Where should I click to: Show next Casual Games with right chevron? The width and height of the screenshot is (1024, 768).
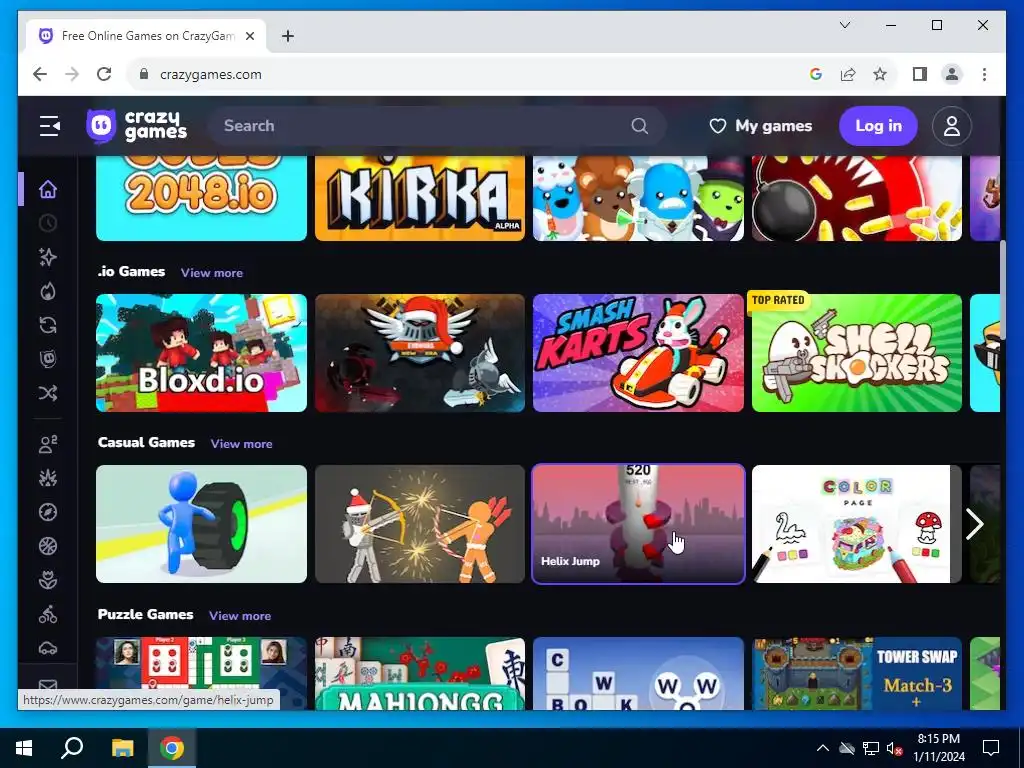(975, 524)
